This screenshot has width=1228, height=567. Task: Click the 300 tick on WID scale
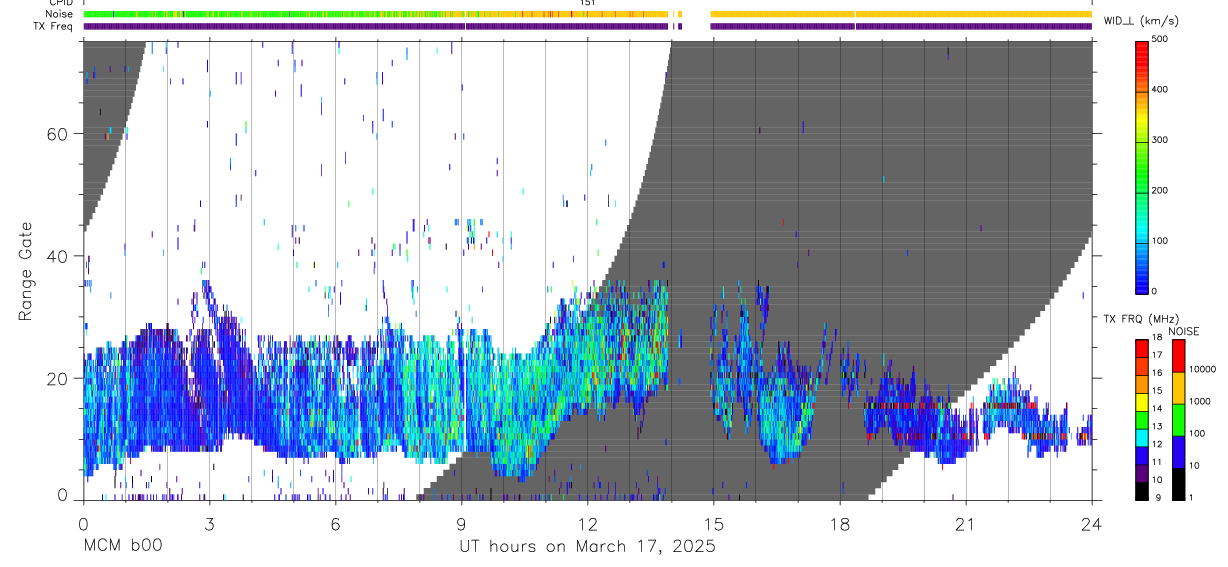point(1160,140)
